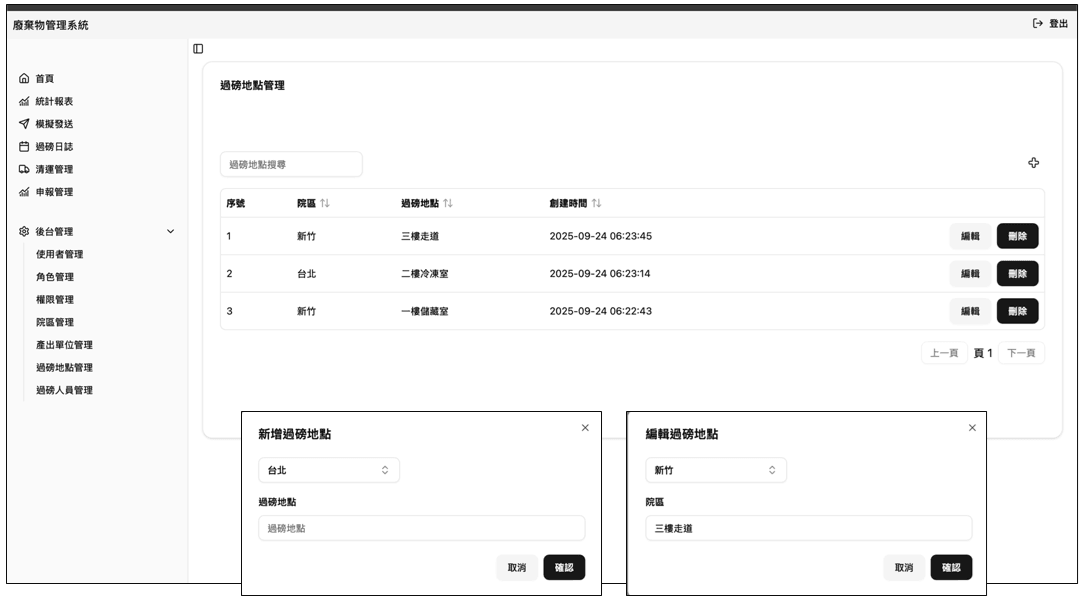Click the 統計報表 chart icon

click(24, 101)
